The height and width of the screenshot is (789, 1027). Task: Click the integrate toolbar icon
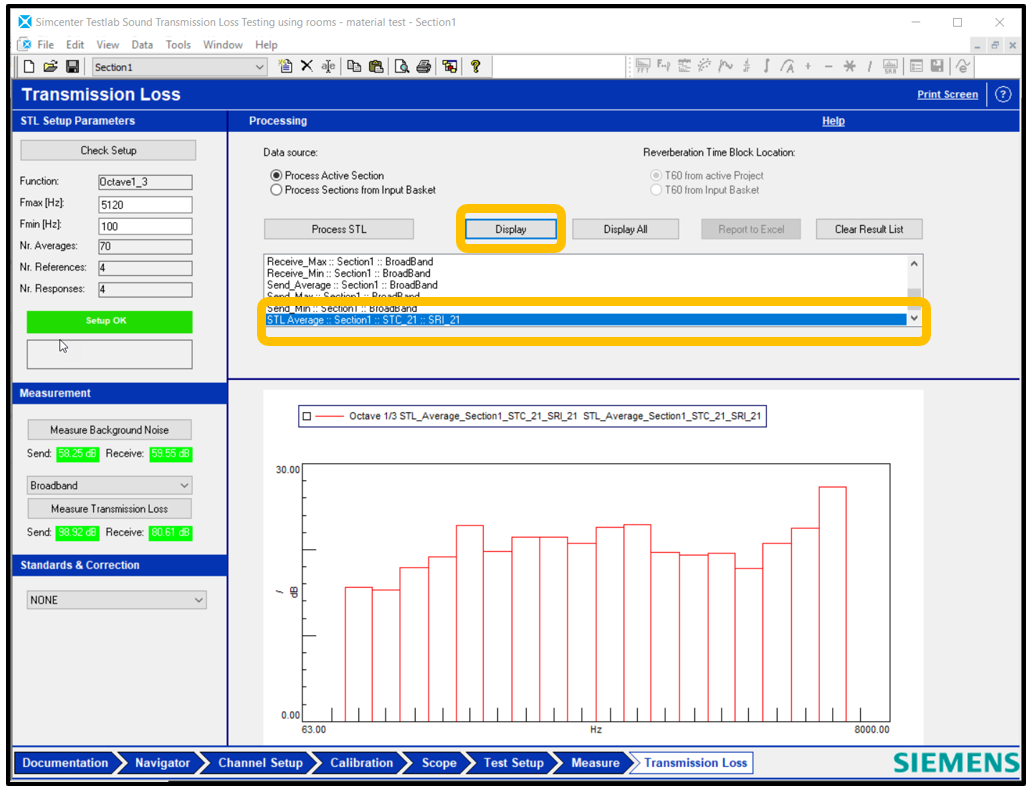[766, 65]
